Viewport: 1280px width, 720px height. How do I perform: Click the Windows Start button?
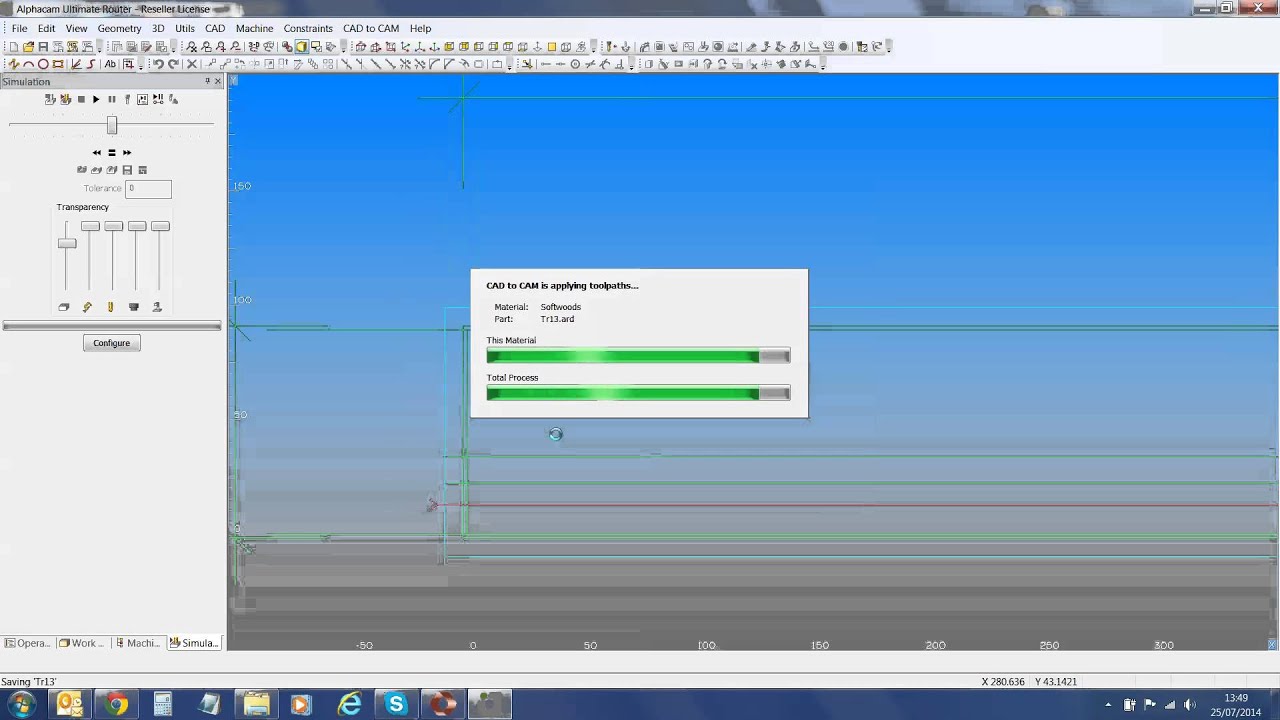21,705
